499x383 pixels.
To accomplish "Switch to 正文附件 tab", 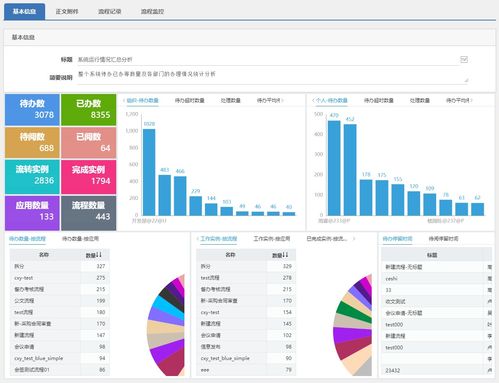I will tap(67, 11).
